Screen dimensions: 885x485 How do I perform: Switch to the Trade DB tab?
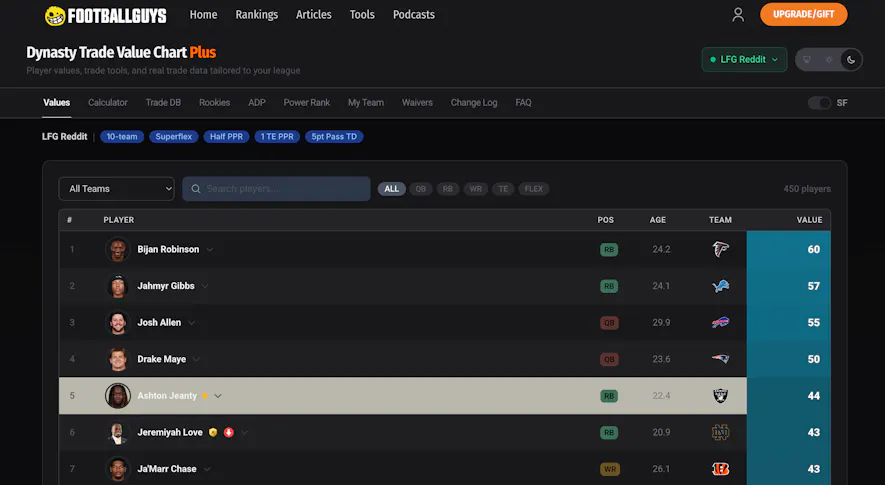[x=163, y=103]
